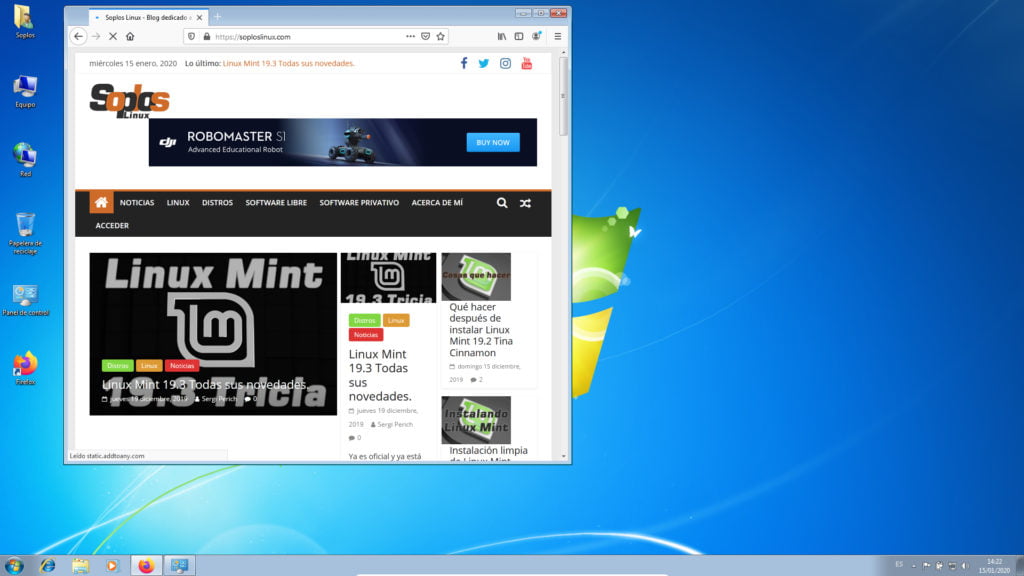This screenshot has height=576, width=1024.
Task: Click the Firefox taskbar button
Action: pyautogui.click(x=146, y=566)
